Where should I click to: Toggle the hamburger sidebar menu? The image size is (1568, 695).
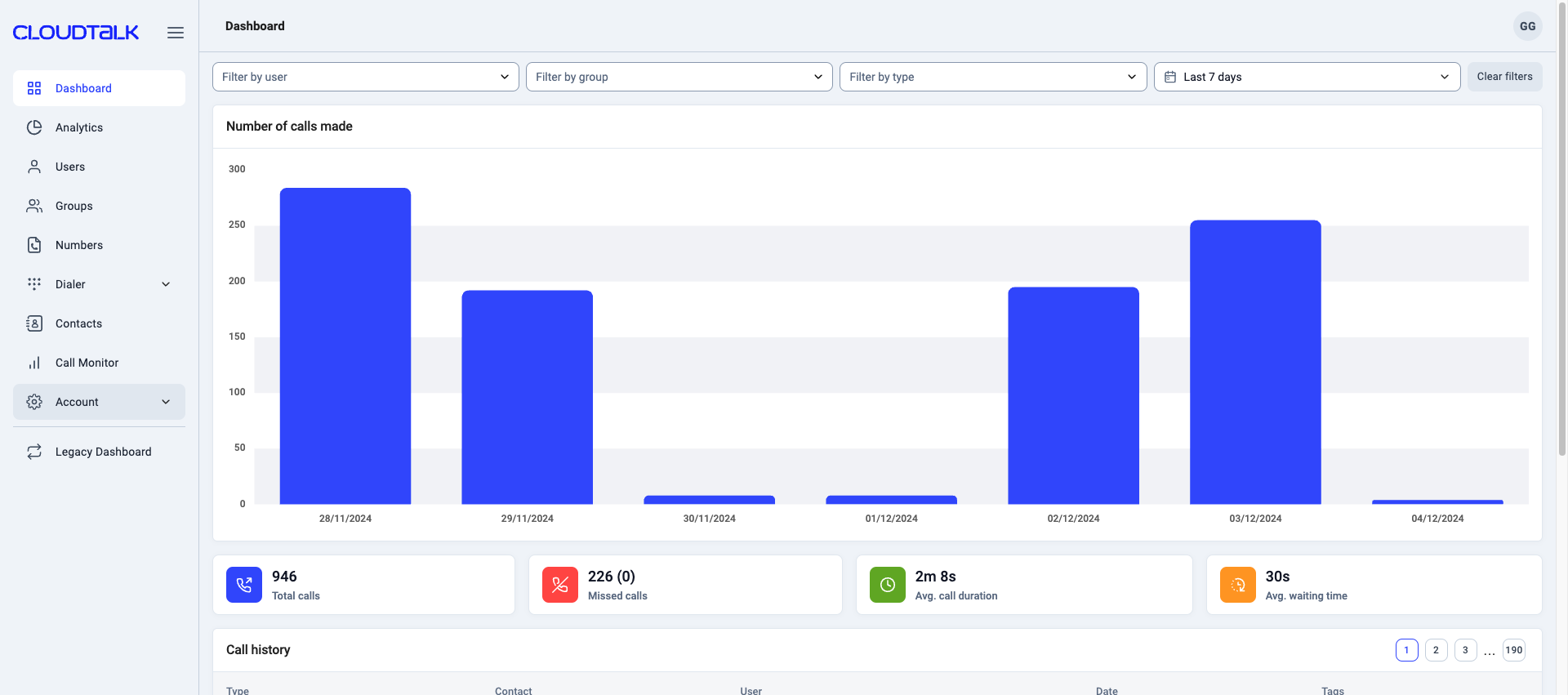point(176,33)
